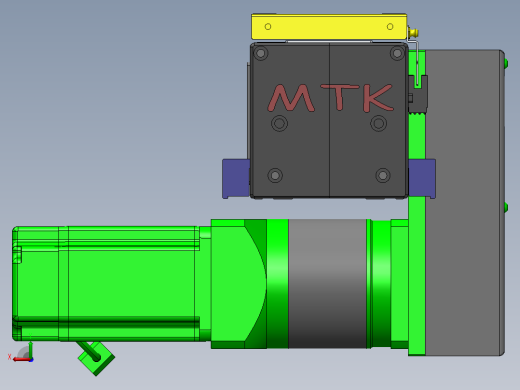
Task: Select the left purple mounting block
Action: click(236, 179)
